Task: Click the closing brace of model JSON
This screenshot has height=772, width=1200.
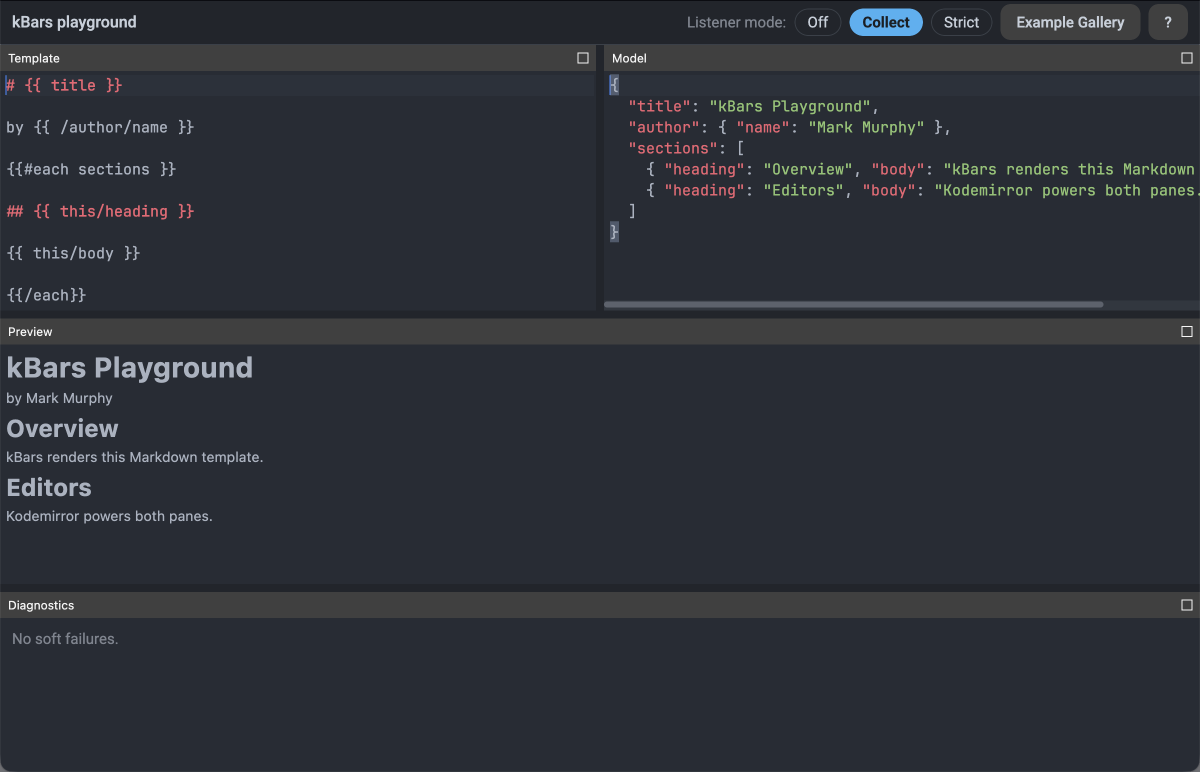Action: [x=614, y=233]
